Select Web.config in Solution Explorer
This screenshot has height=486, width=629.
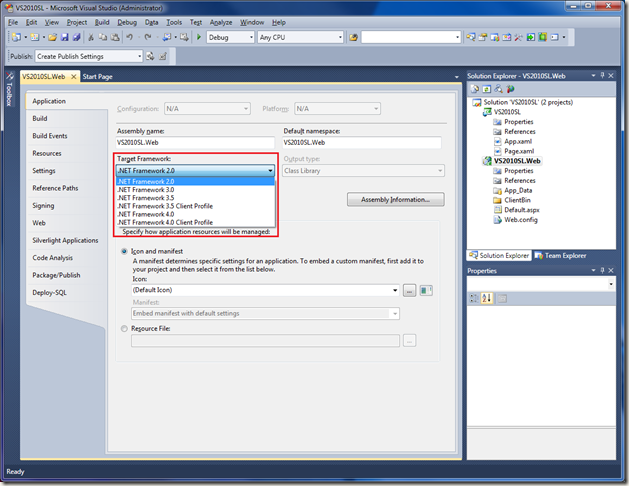(521, 220)
